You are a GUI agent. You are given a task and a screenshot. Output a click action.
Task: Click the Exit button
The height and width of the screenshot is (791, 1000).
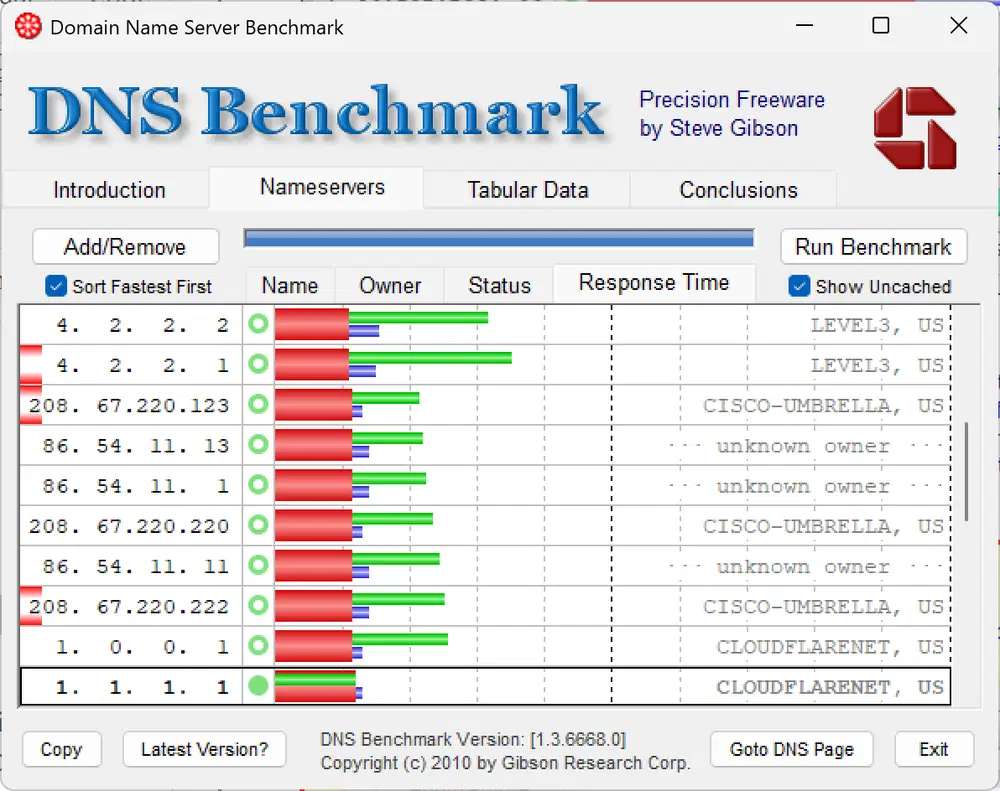[x=934, y=749]
